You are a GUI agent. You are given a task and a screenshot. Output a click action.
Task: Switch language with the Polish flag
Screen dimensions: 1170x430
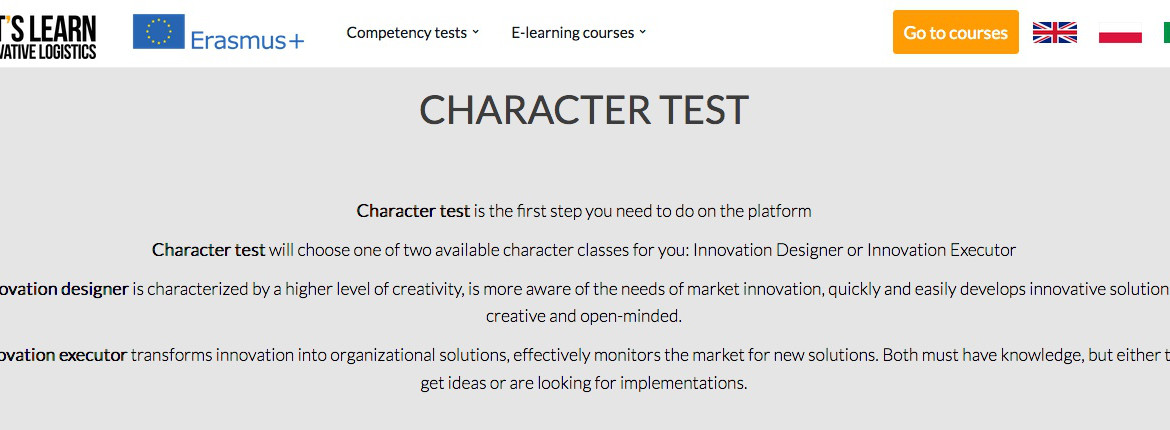pos(1120,32)
